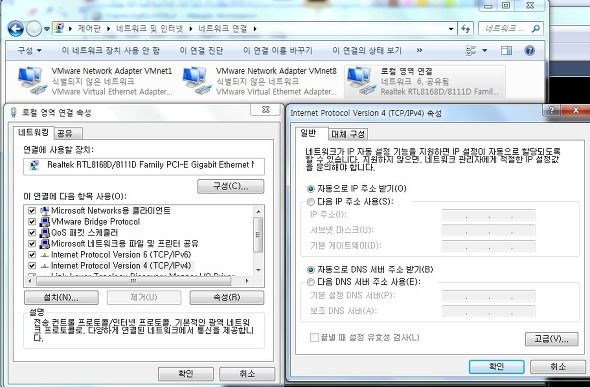Click the 구성(C)... button

pyautogui.click(x=231, y=187)
